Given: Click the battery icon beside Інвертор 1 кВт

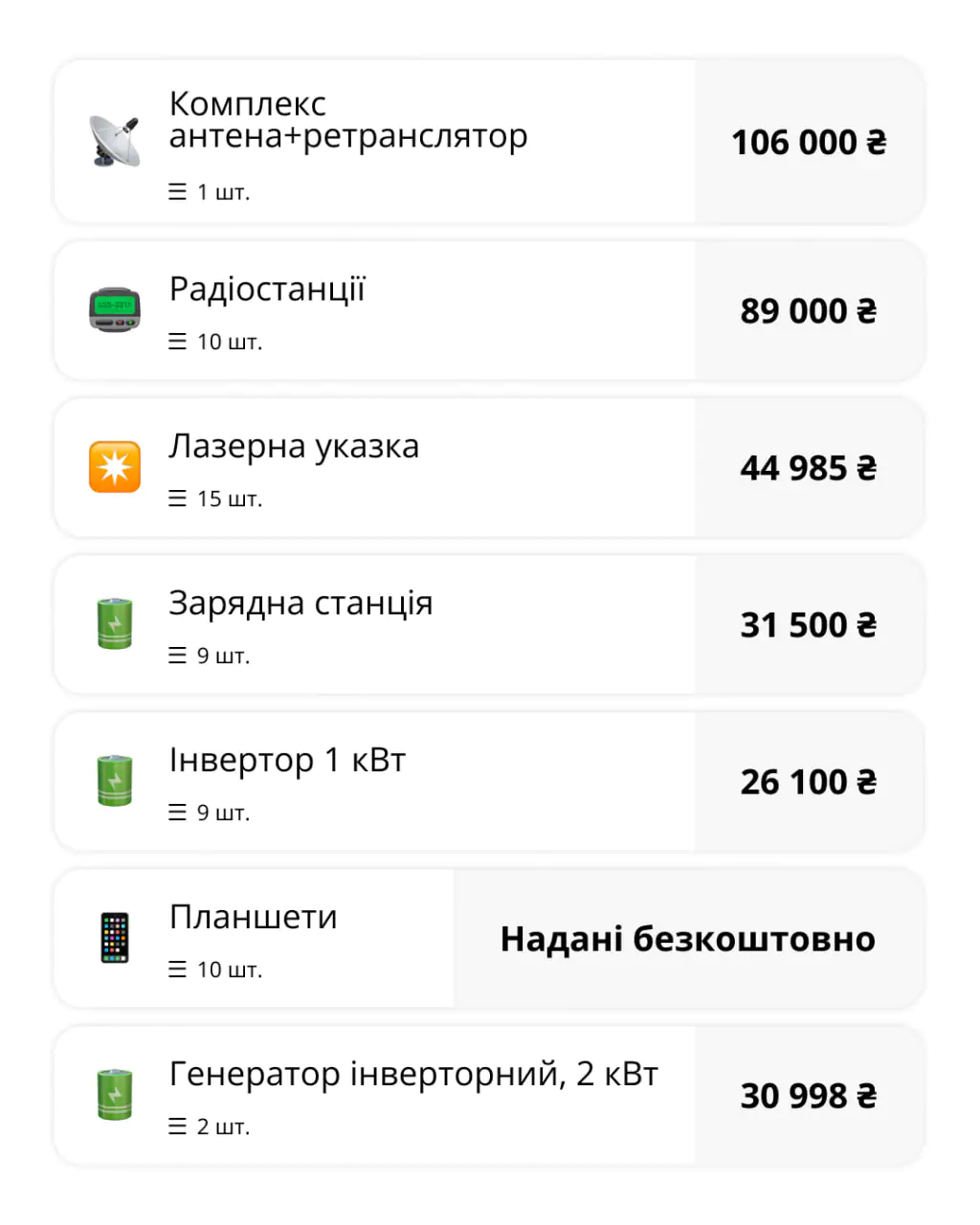Looking at the screenshot, I should [115, 781].
